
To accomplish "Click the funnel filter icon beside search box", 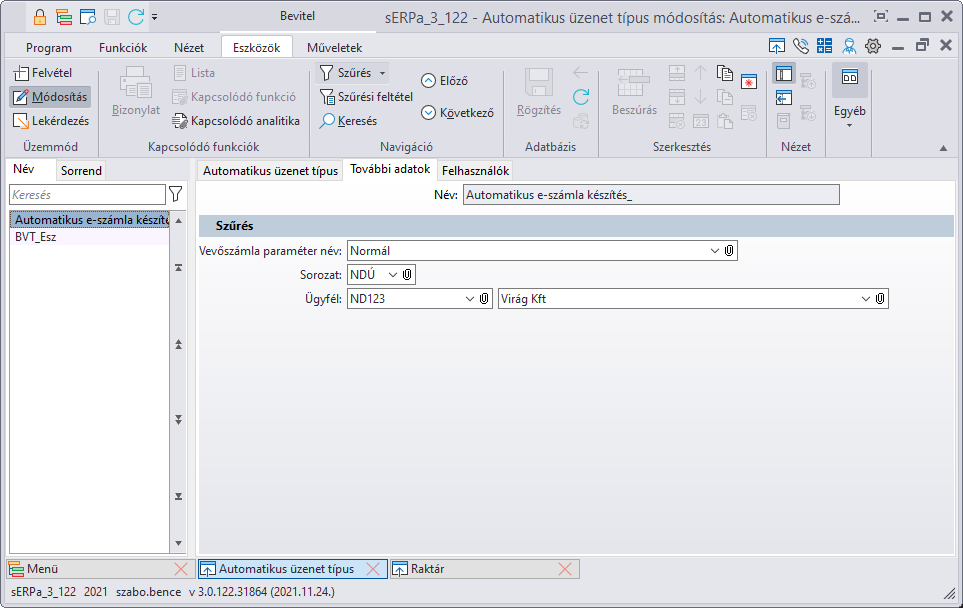I will pos(176,194).
